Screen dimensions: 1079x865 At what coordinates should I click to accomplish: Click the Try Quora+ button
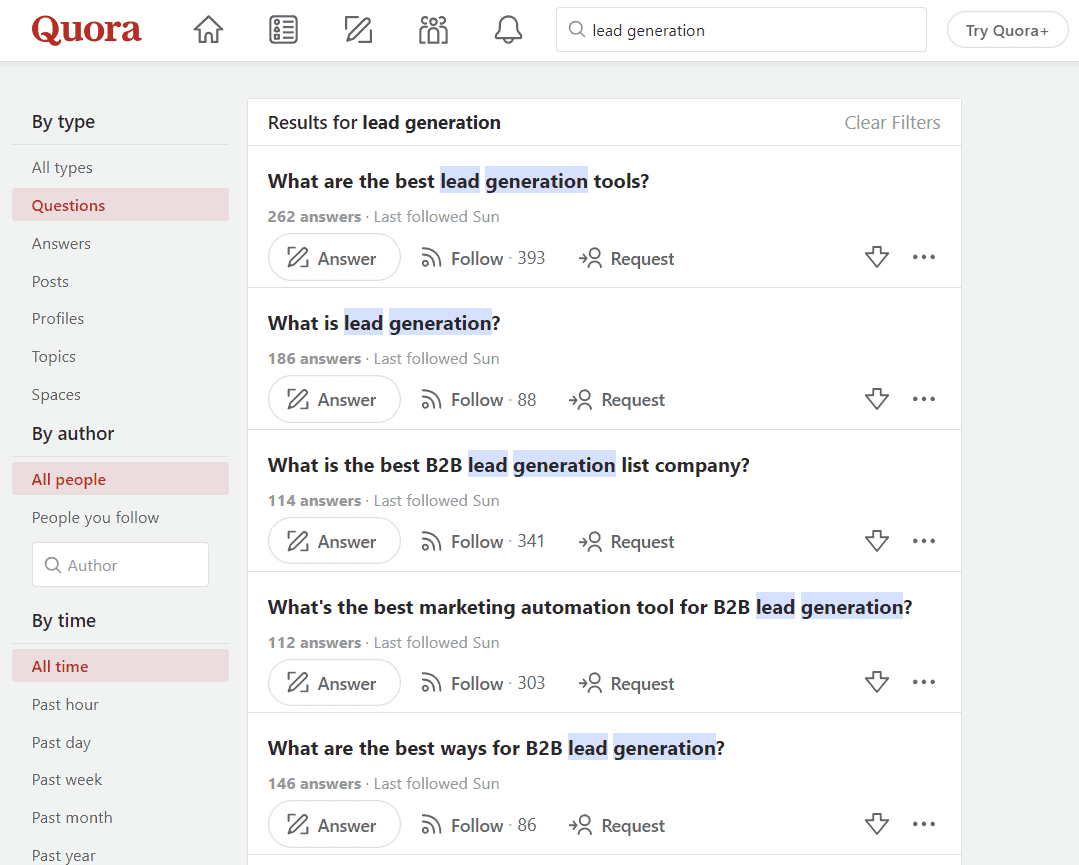(x=1007, y=30)
